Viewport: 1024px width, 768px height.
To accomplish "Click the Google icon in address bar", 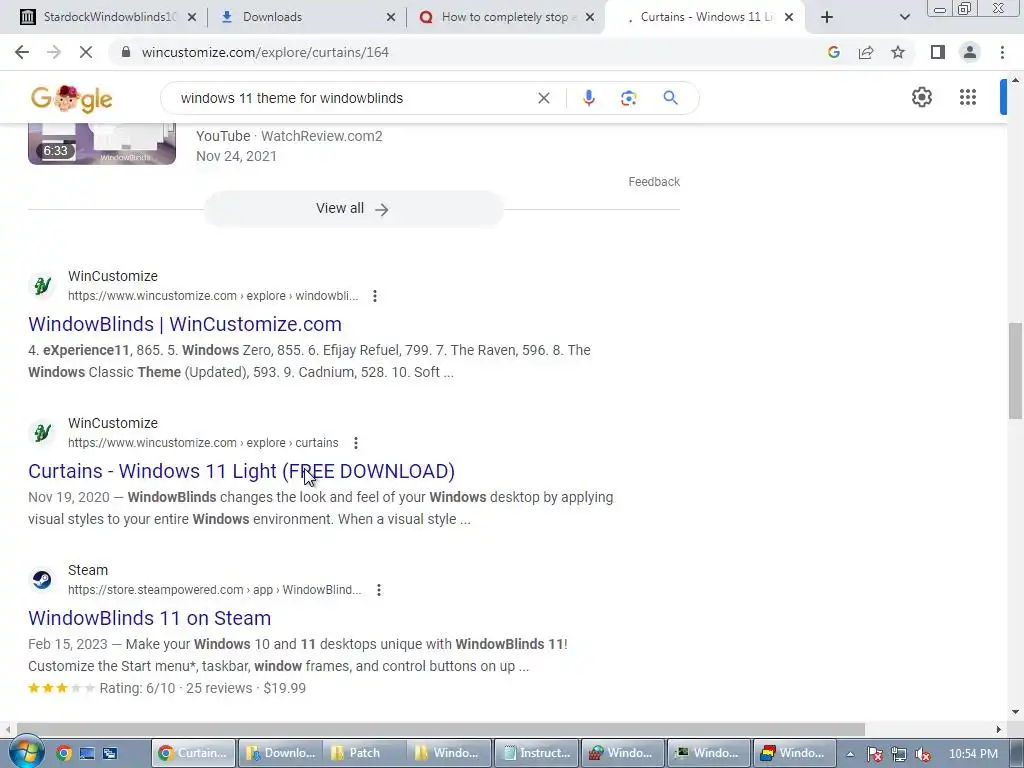I will (x=833, y=52).
